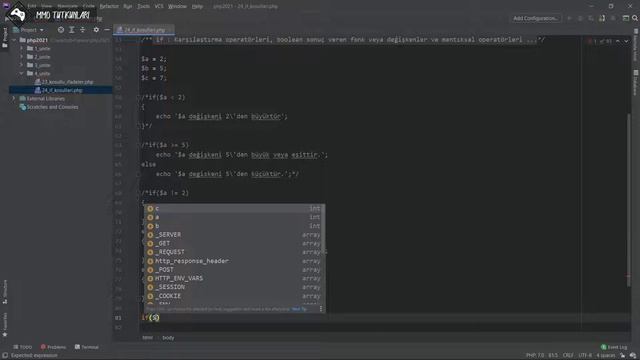Open the Terminal tool window
640x360 pixels.
point(87,347)
